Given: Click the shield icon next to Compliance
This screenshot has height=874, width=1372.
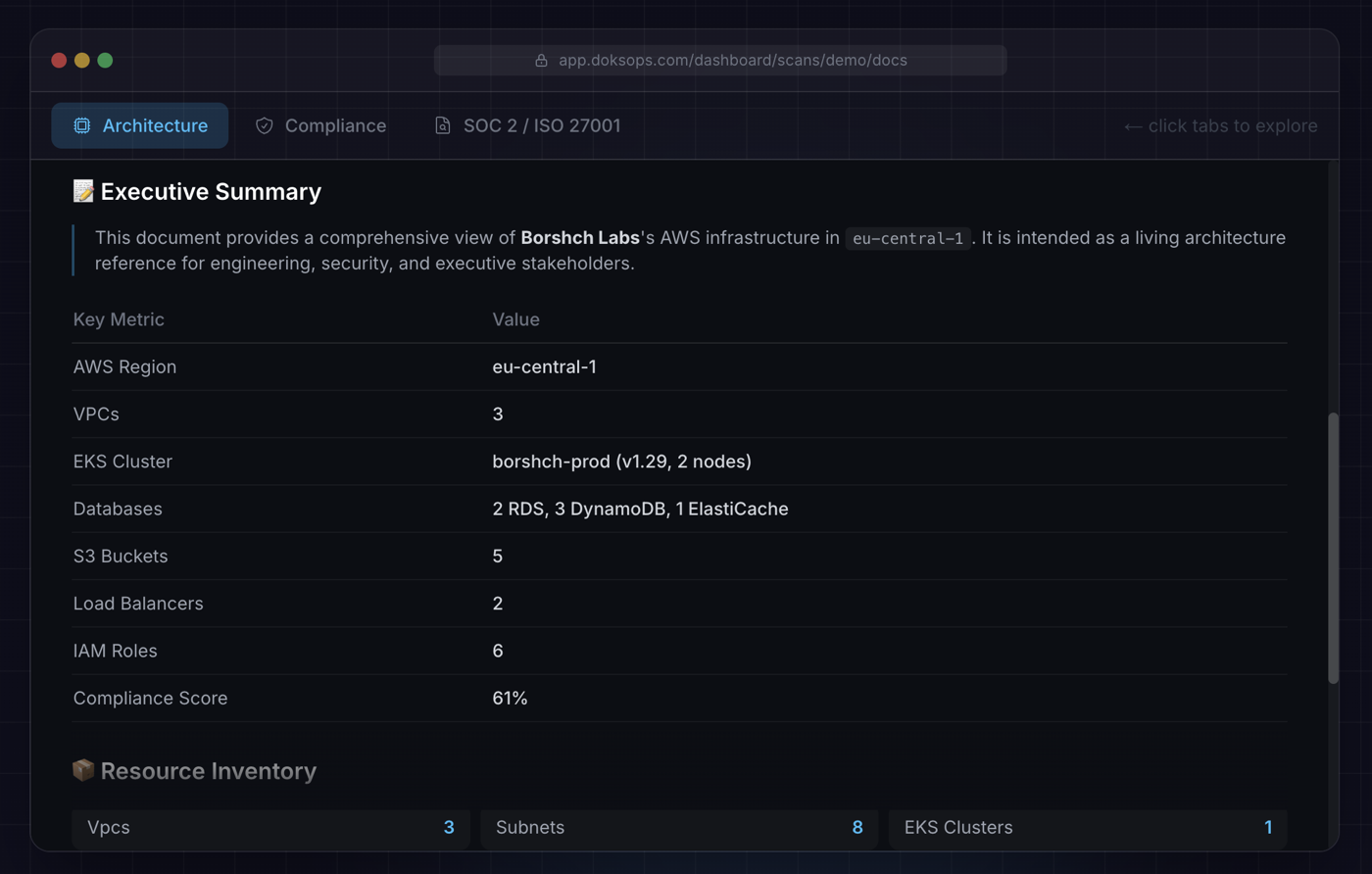Looking at the screenshot, I should click(264, 125).
